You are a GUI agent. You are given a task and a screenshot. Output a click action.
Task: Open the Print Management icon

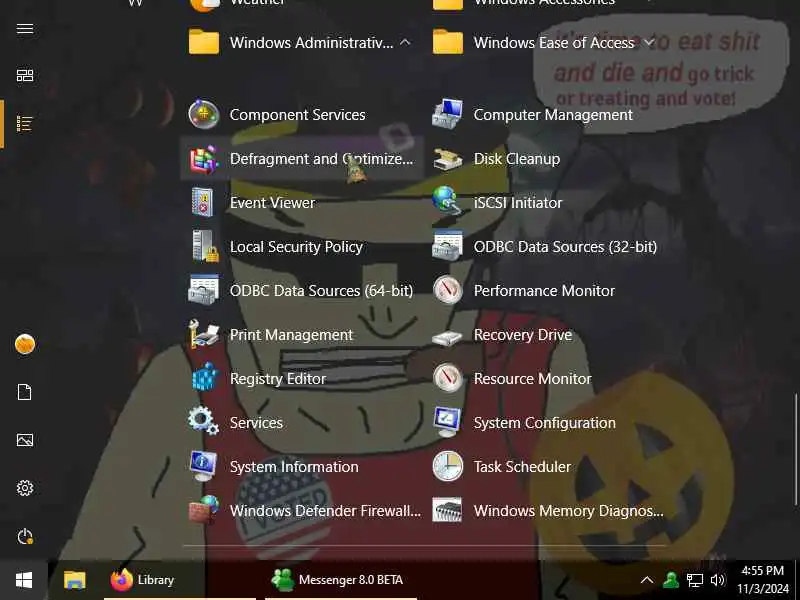pyautogui.click(x=204, y=334)
